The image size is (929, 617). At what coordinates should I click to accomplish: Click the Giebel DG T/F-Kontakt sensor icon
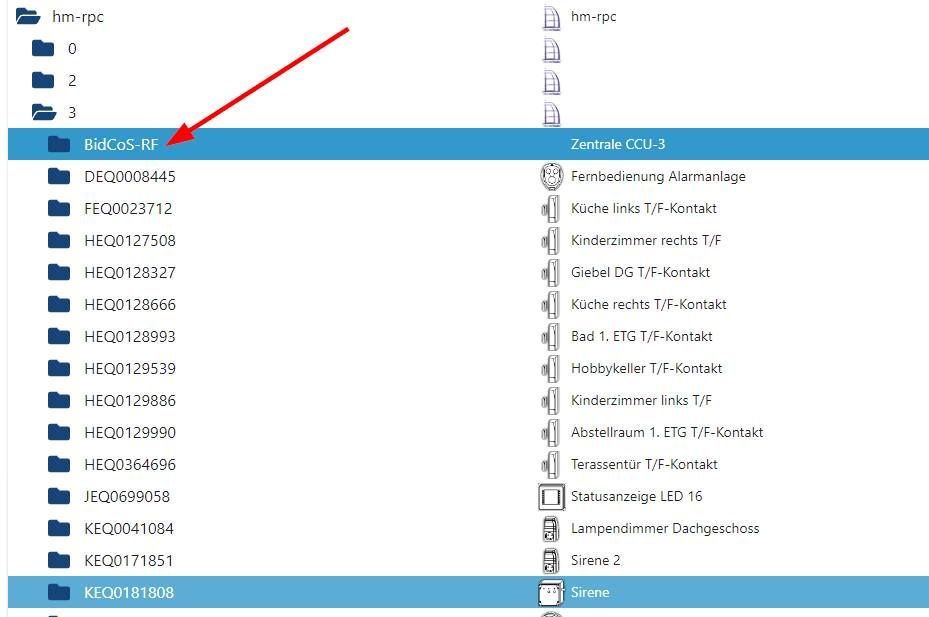coord(551,272)
